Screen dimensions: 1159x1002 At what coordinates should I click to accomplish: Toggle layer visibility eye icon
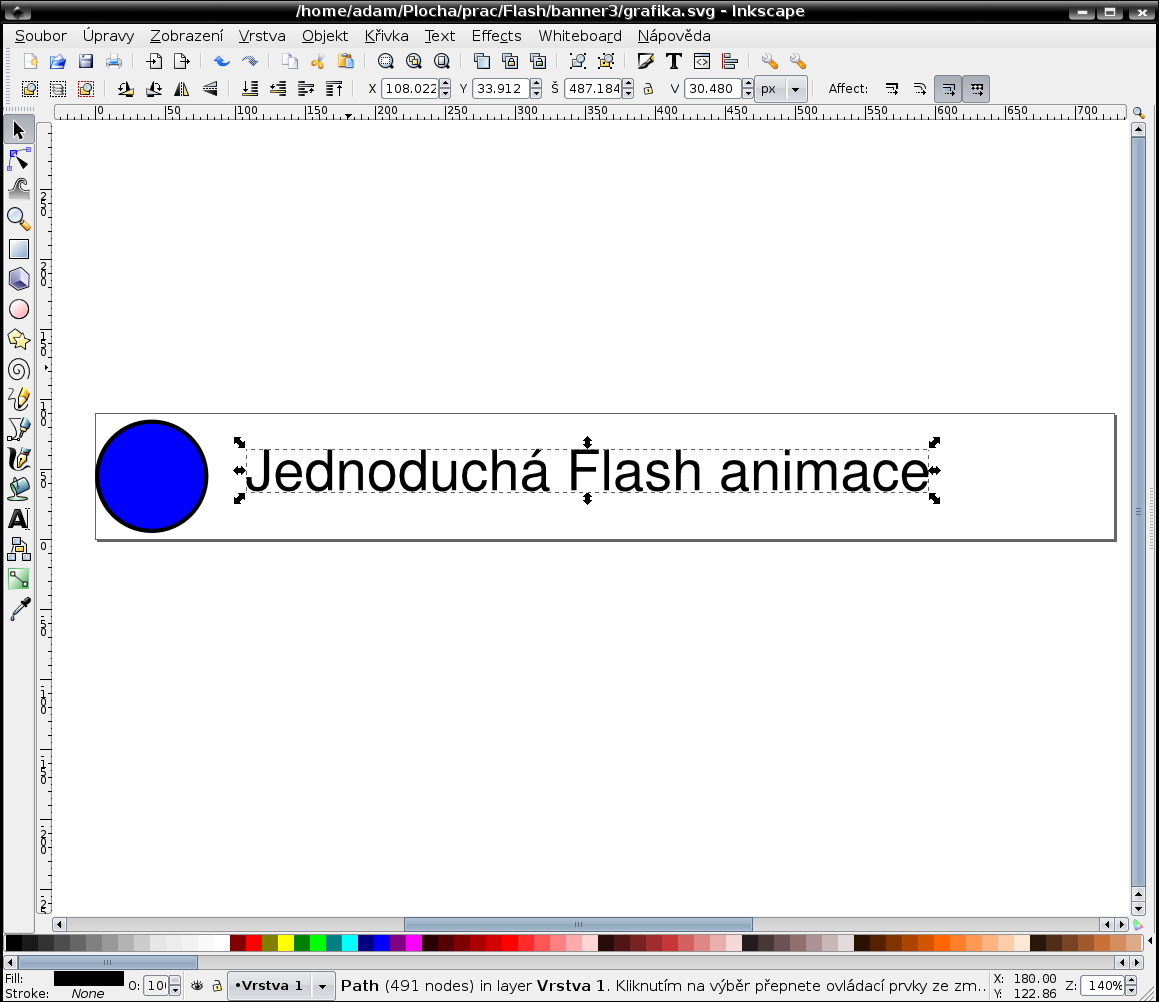[x=197, y=986]
